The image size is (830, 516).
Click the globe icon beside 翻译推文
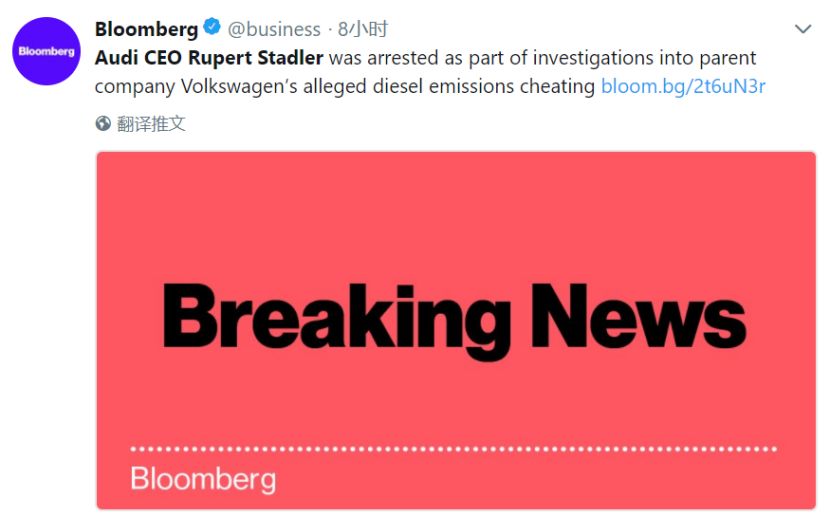[x=103, y=124]
